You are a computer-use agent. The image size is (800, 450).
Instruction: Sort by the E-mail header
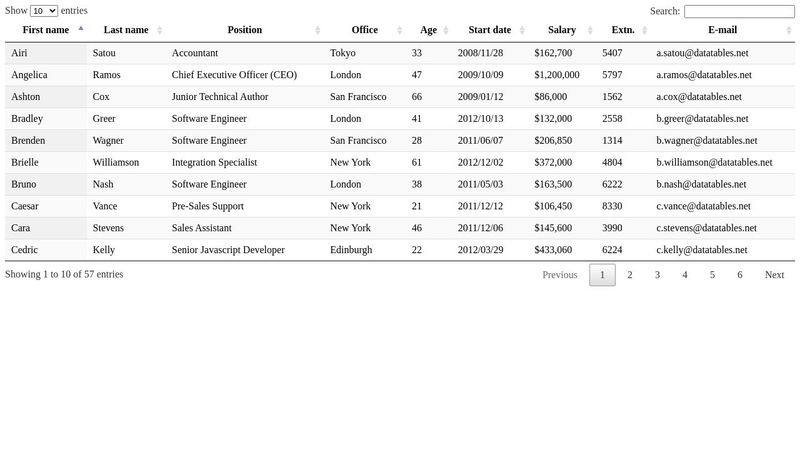pyautogui.click(x=722, y=30)
